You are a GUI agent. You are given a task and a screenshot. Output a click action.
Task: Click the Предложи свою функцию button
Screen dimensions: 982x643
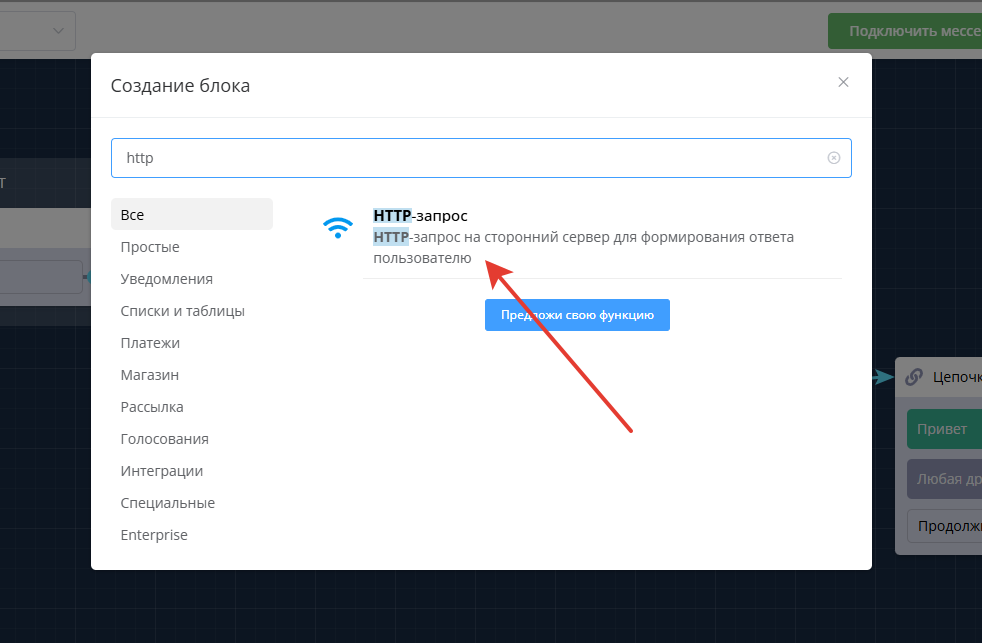(x=577, y=315)
